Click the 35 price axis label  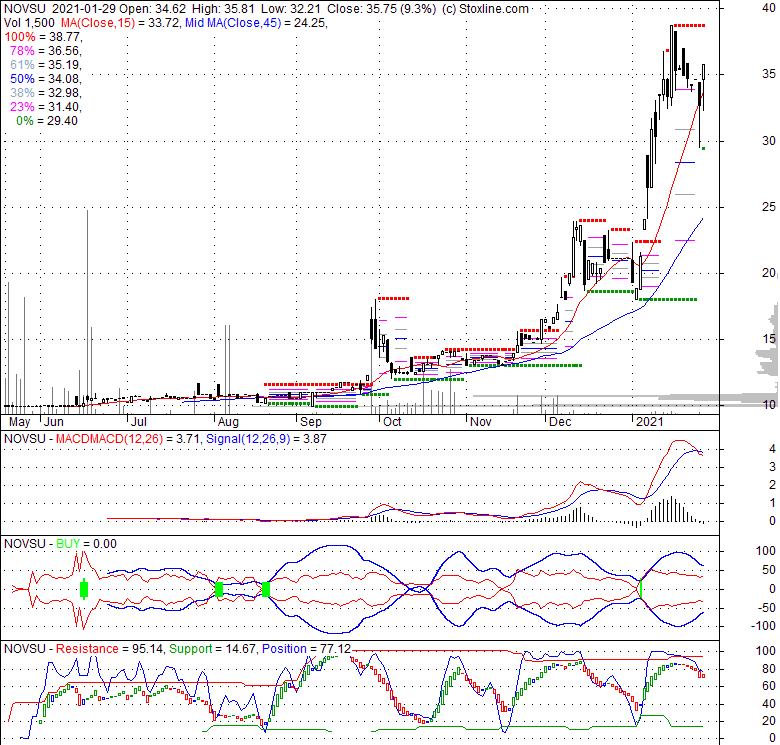coord(769,74)
